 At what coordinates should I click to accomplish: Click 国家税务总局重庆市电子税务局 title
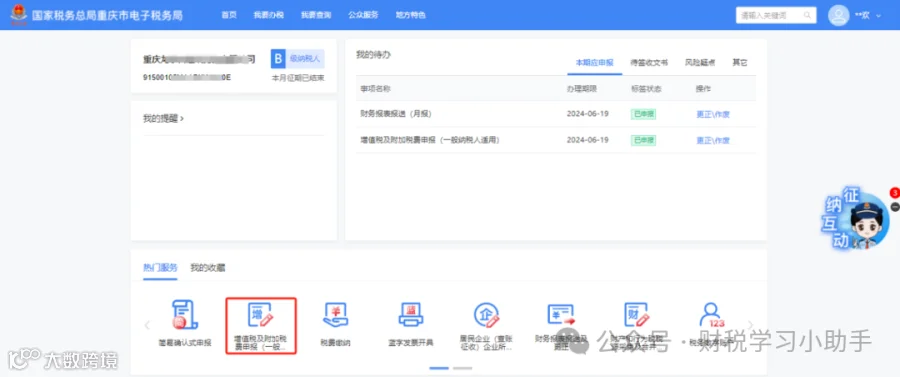pyautogui.click(x=107, y=15)
